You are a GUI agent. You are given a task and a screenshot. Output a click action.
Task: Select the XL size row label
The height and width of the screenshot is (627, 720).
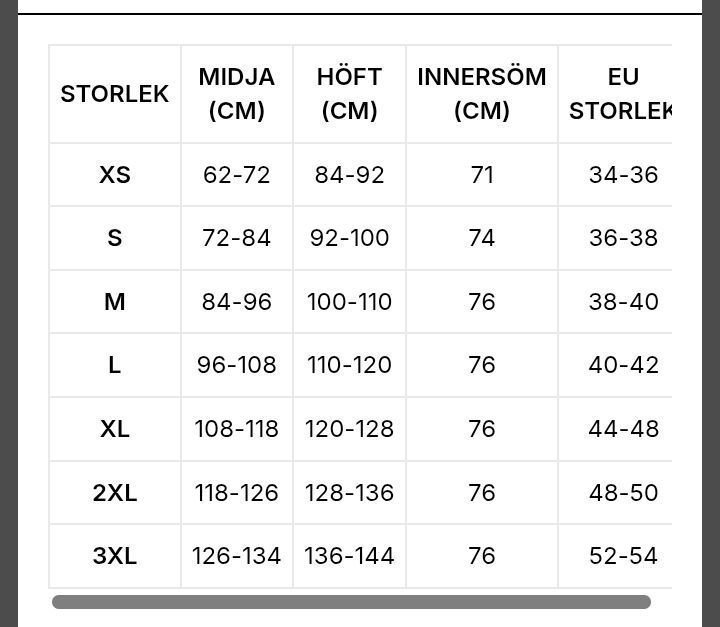(115, 429)
